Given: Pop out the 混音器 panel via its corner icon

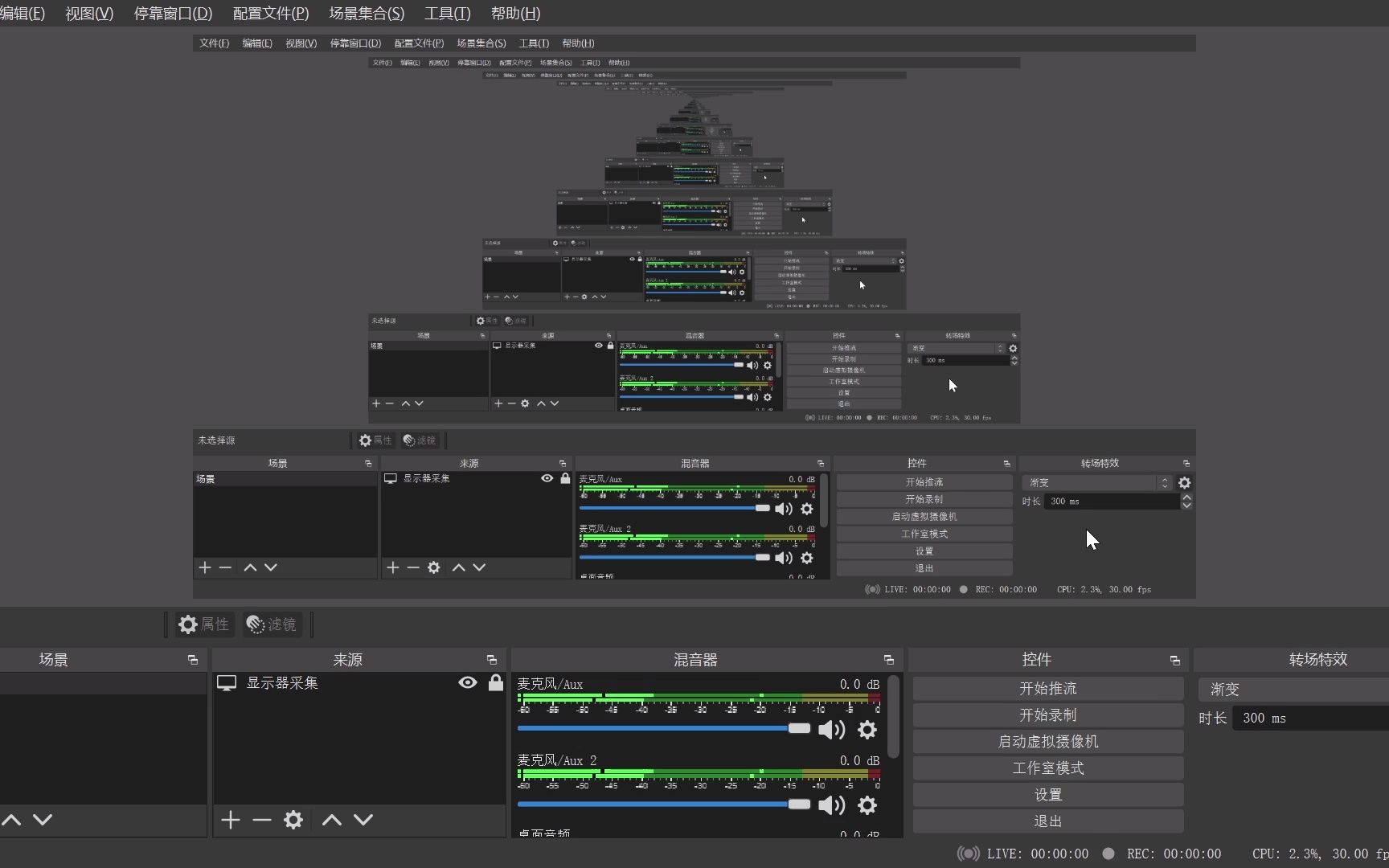Looking at the screenshot, I should 888,659.
